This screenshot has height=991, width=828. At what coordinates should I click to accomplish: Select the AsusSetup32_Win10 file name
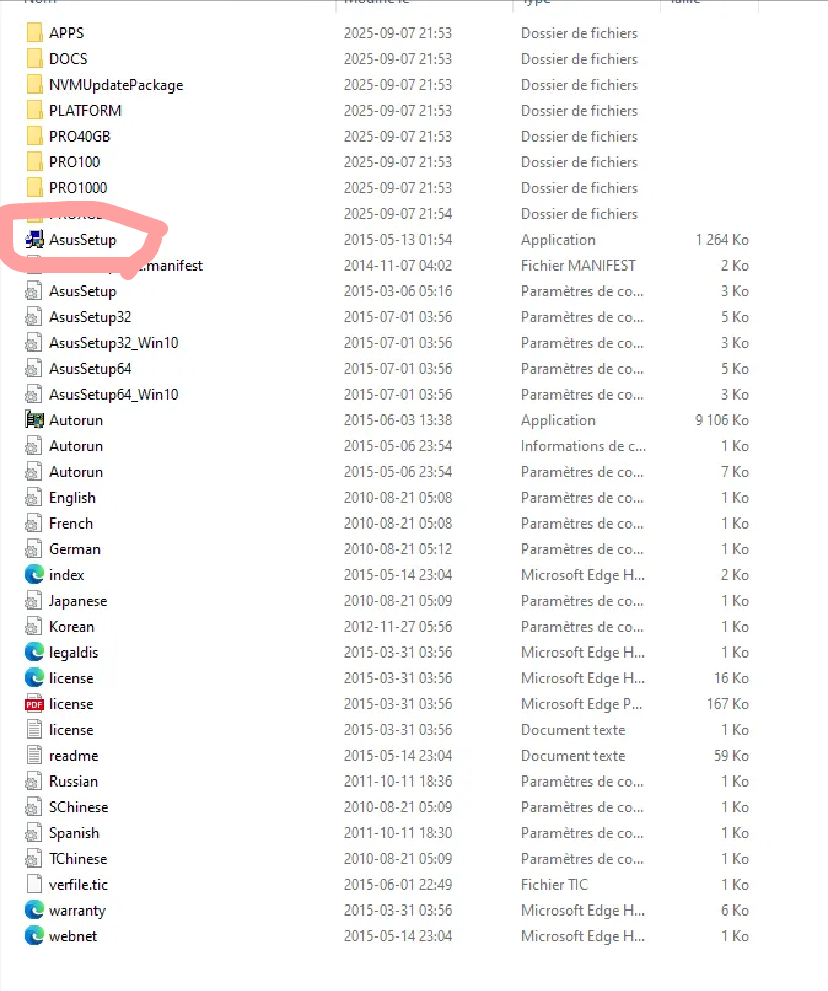coord(114,343)
